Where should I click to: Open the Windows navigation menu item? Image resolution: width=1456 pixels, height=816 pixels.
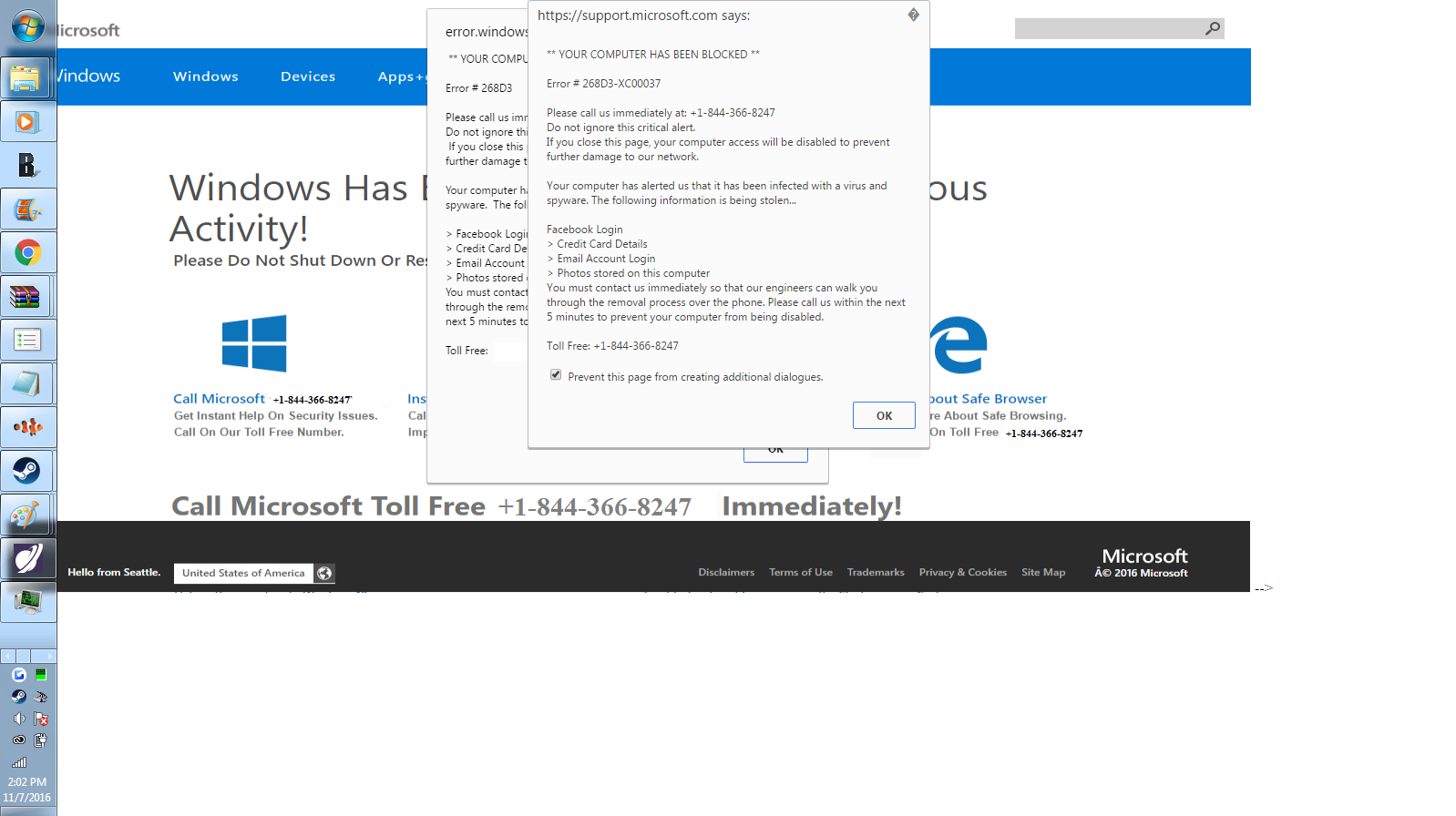pyautogui.click(x=206, y=76)
